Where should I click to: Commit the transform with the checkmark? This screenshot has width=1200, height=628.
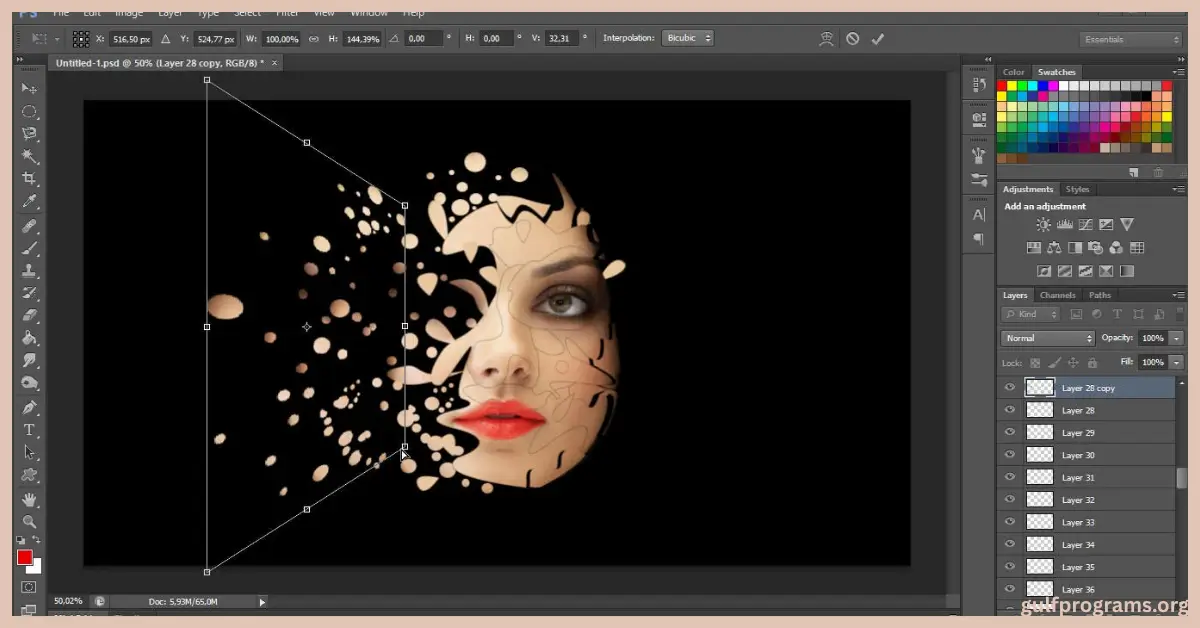pyautogui.click(x=878, y=39)
